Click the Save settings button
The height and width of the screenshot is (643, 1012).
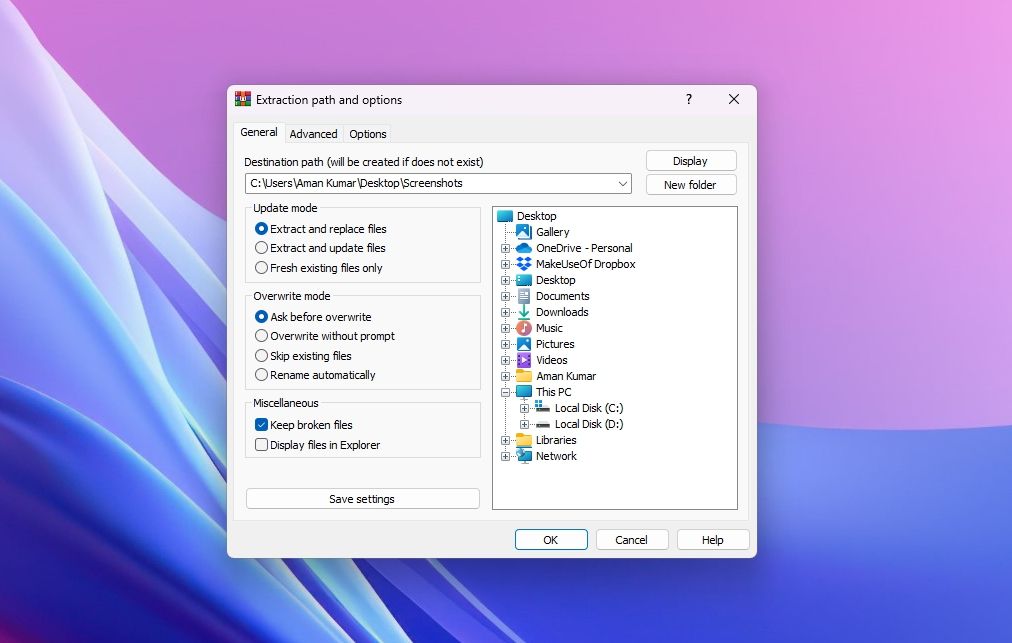(362, 499)
